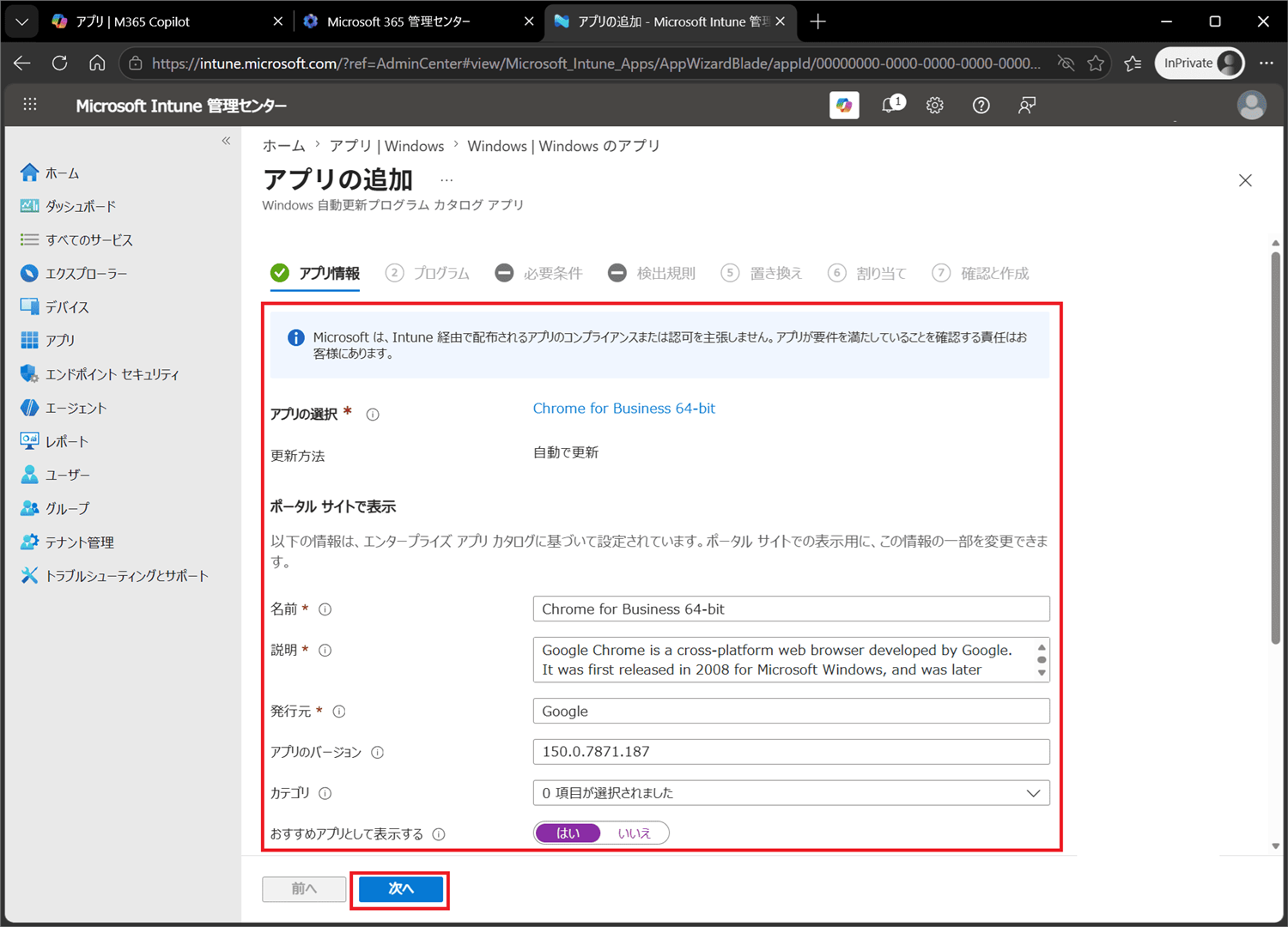Open the settings gear in Intune header
Viewport: 1288px width, 927px height.
pos(935,105)
